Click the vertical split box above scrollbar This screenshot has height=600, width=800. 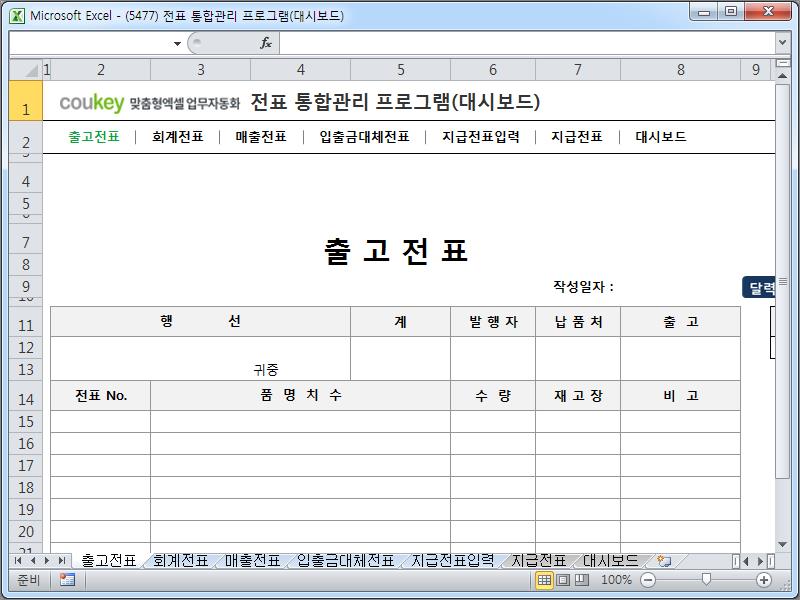click(782, 63)
